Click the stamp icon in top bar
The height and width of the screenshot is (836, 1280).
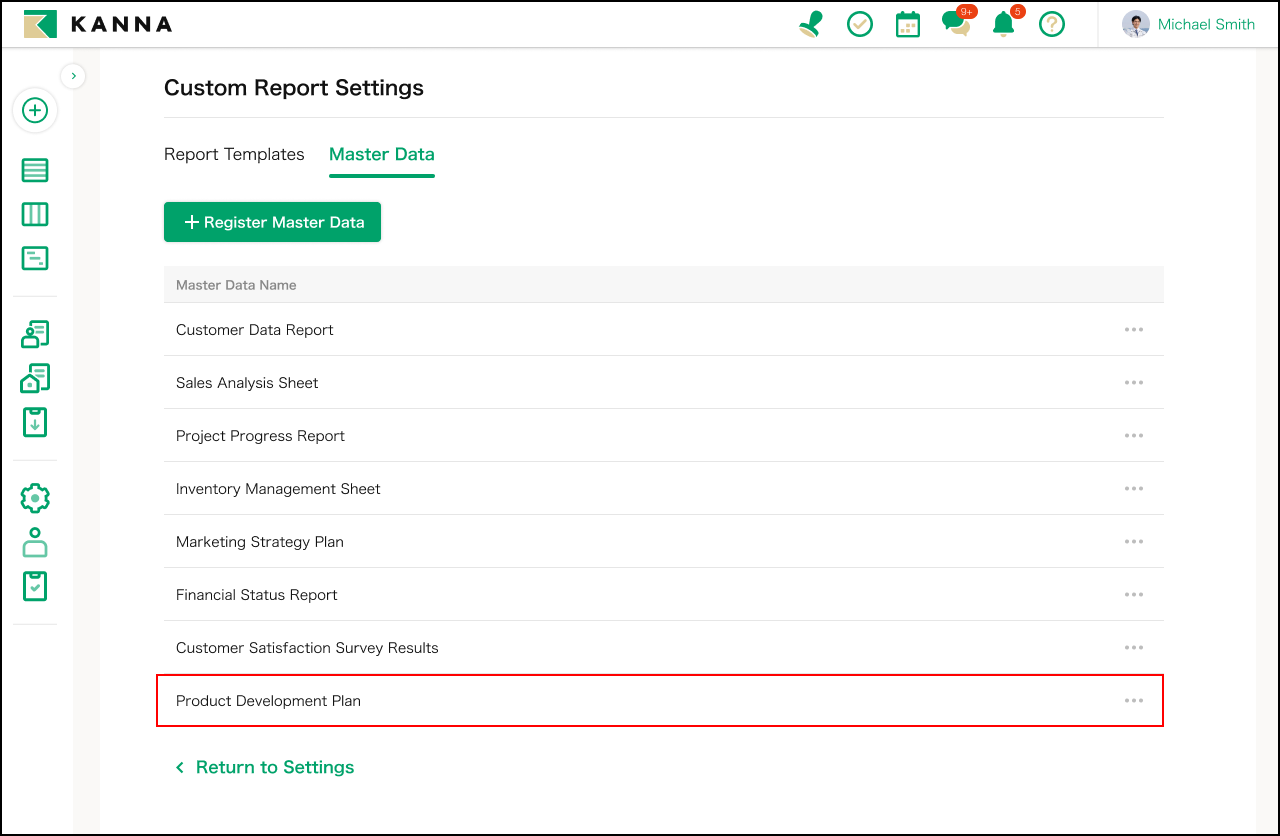(x=811, y=24)
